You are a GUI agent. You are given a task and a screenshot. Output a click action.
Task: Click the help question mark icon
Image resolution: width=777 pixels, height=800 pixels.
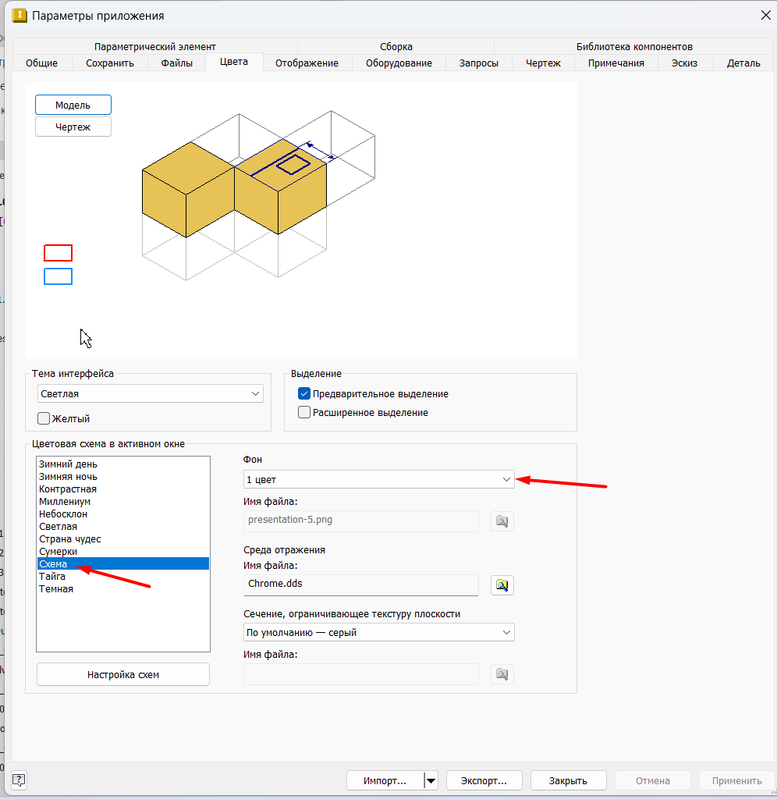pyautogui.click(x=18, y=780)
